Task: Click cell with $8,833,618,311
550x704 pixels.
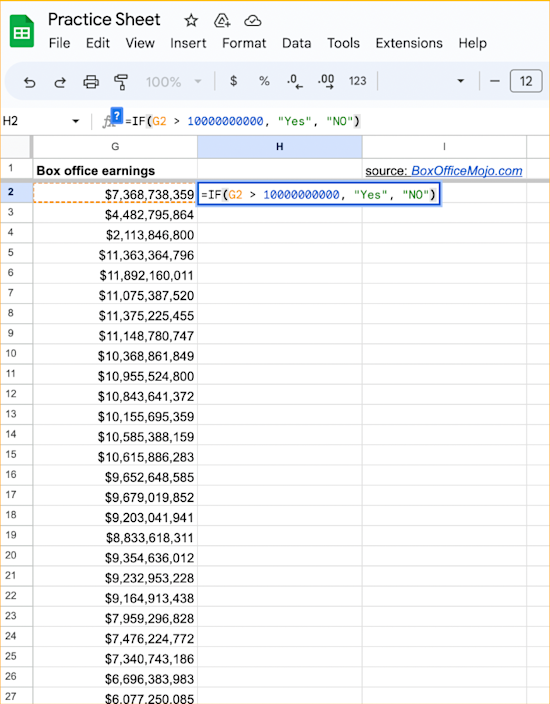Action: coord(115,537)
